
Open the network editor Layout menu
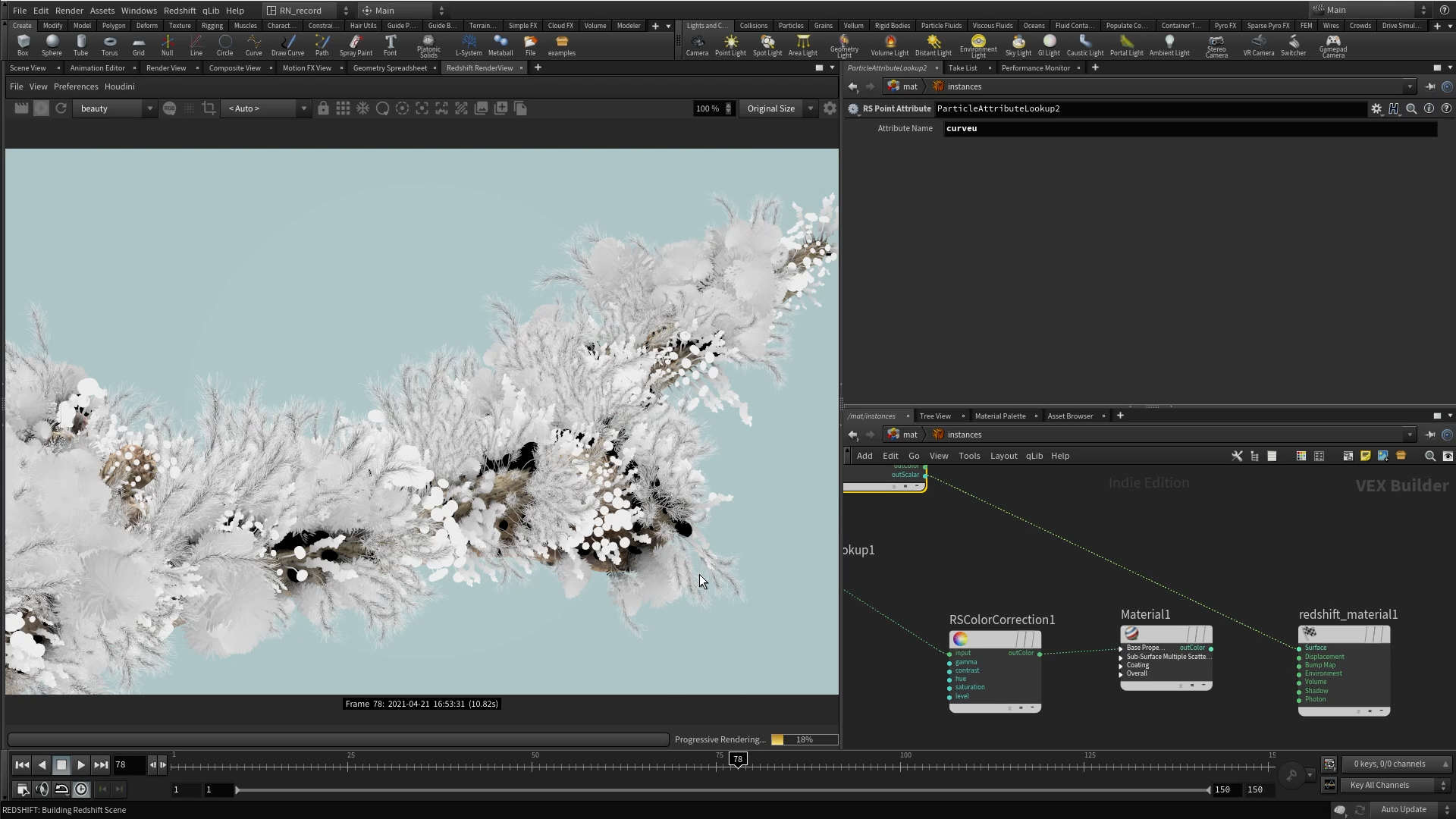1003,457
